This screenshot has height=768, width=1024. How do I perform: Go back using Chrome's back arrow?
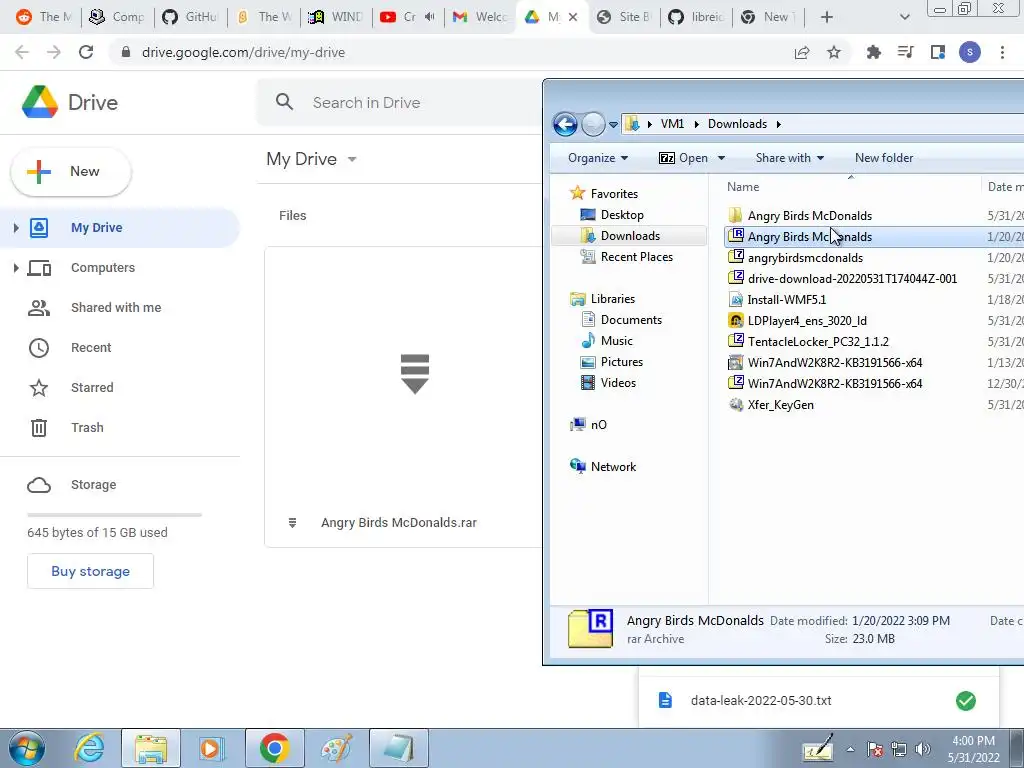coord(22,52)
